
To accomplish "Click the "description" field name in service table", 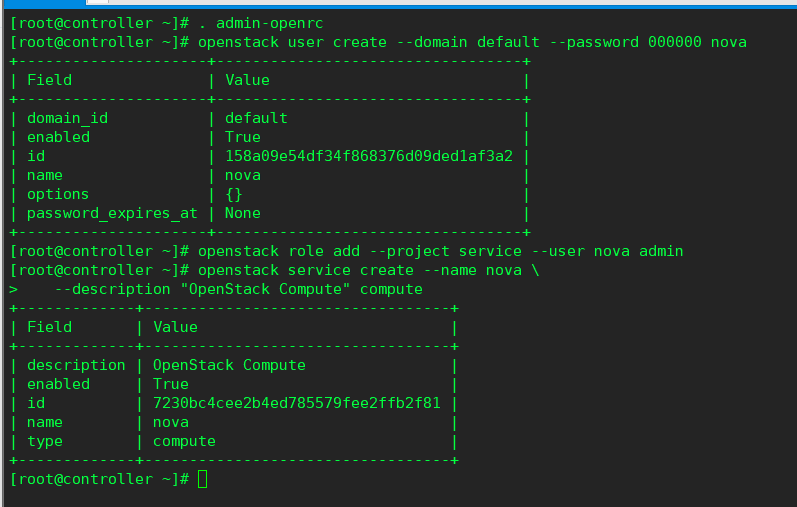I will 76,365.
